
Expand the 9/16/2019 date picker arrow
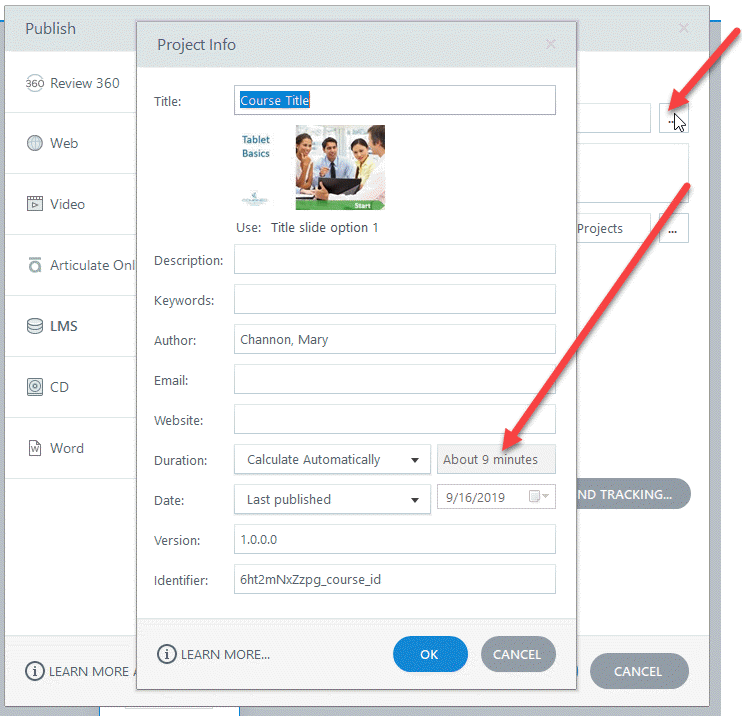coord(546,496)
